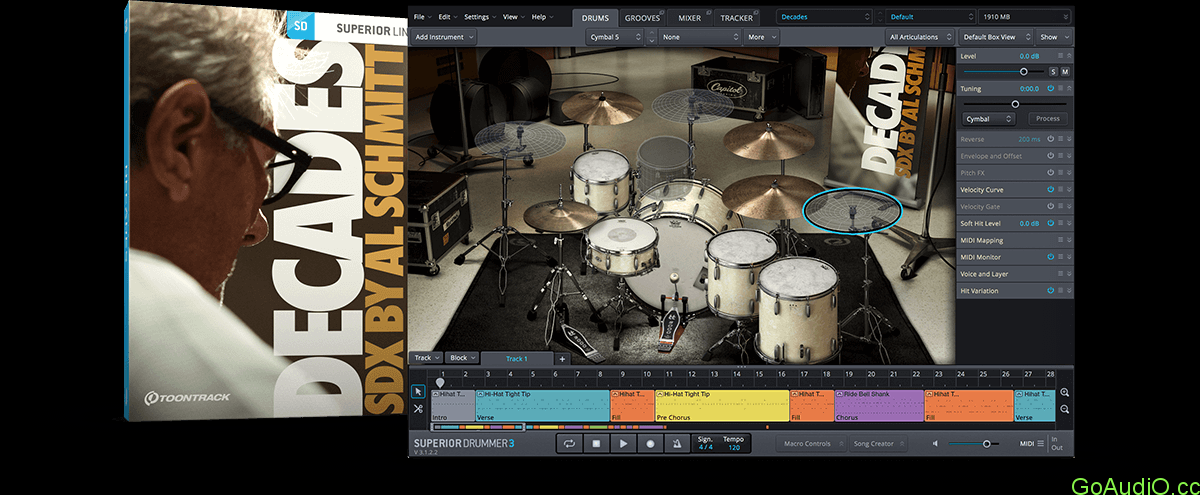Open the Cymbal 5 instrument selector

click(615, 37)
